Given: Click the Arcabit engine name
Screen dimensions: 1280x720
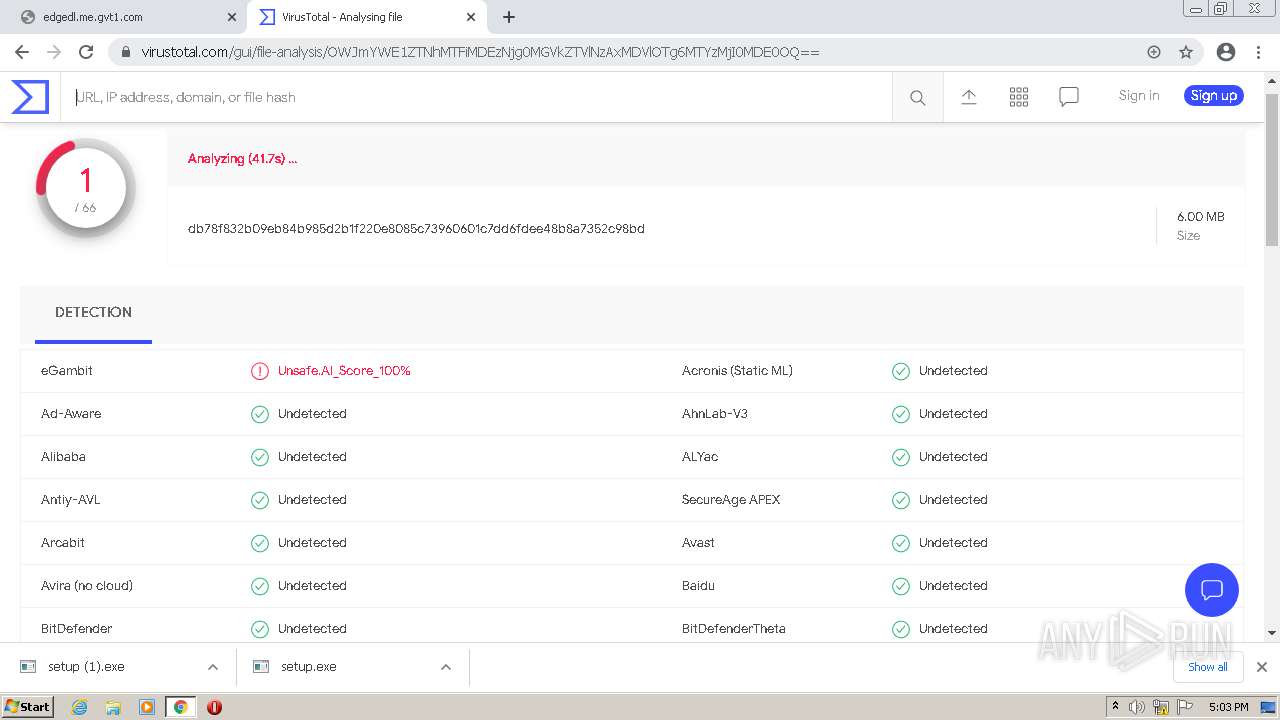Looking at the screenshot, I should (63, 543).
